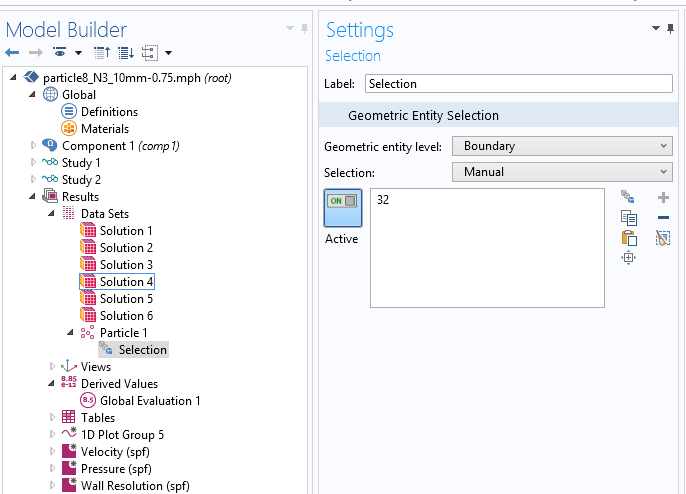The width and height of the screenshot is (686, 494).
Task: Click the back arrow in Model Builder
Action: (12, 52)
